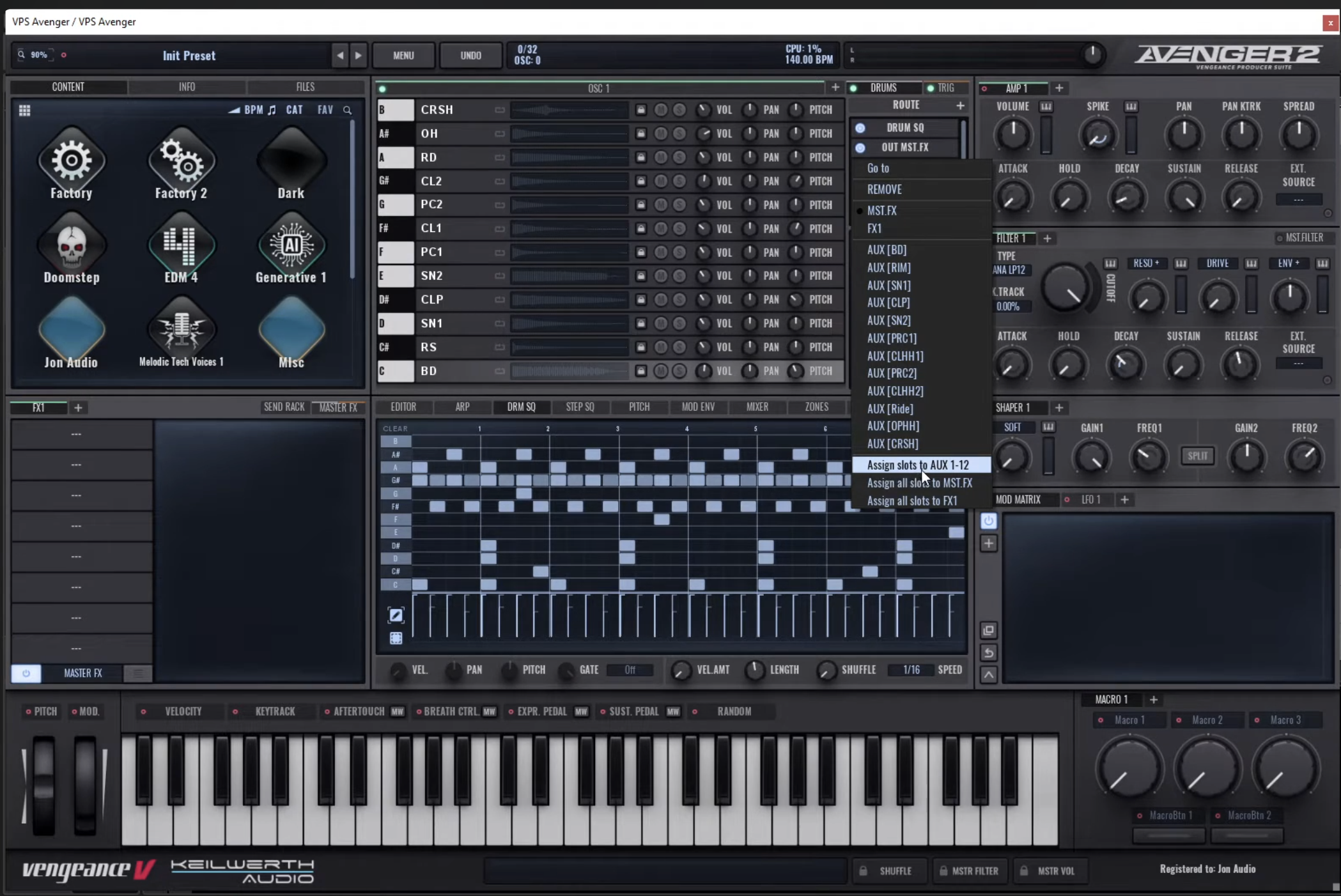This screenshot has height=896, width=1341.
Task: Click the grid view icon in Content
Action: [24, 111]
